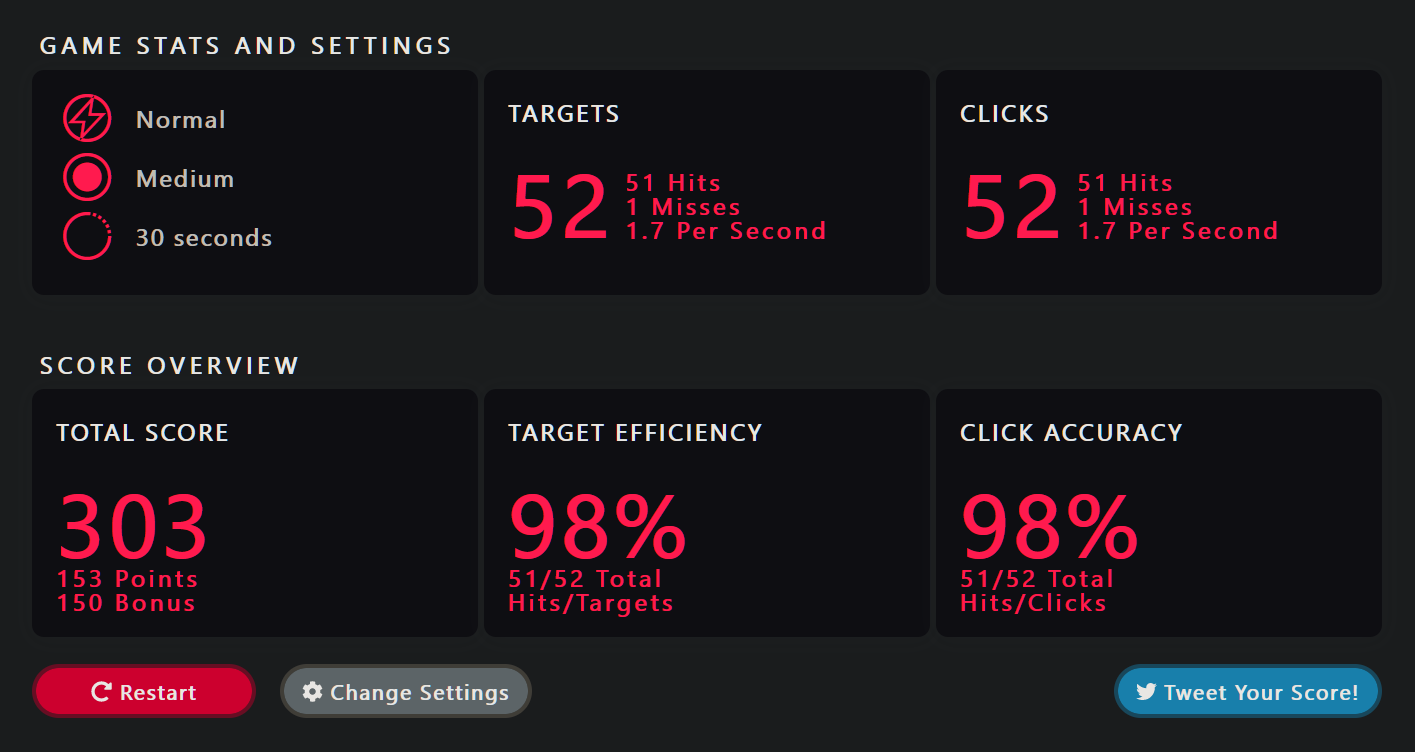This screenshot has width=1415, height=752.
Task: Click the lightning bolt Normal mode icon
Action: (x=87, y=118)
